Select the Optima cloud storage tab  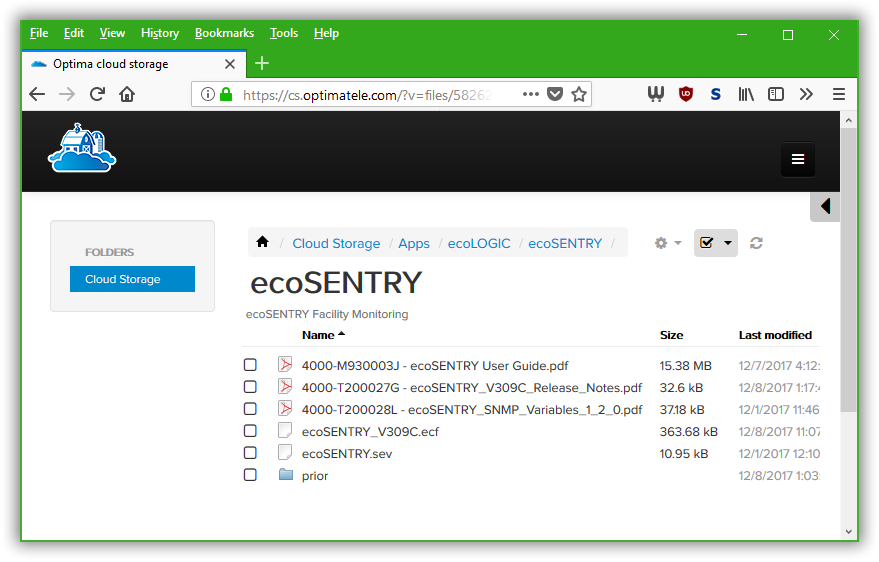coord(134,64)
